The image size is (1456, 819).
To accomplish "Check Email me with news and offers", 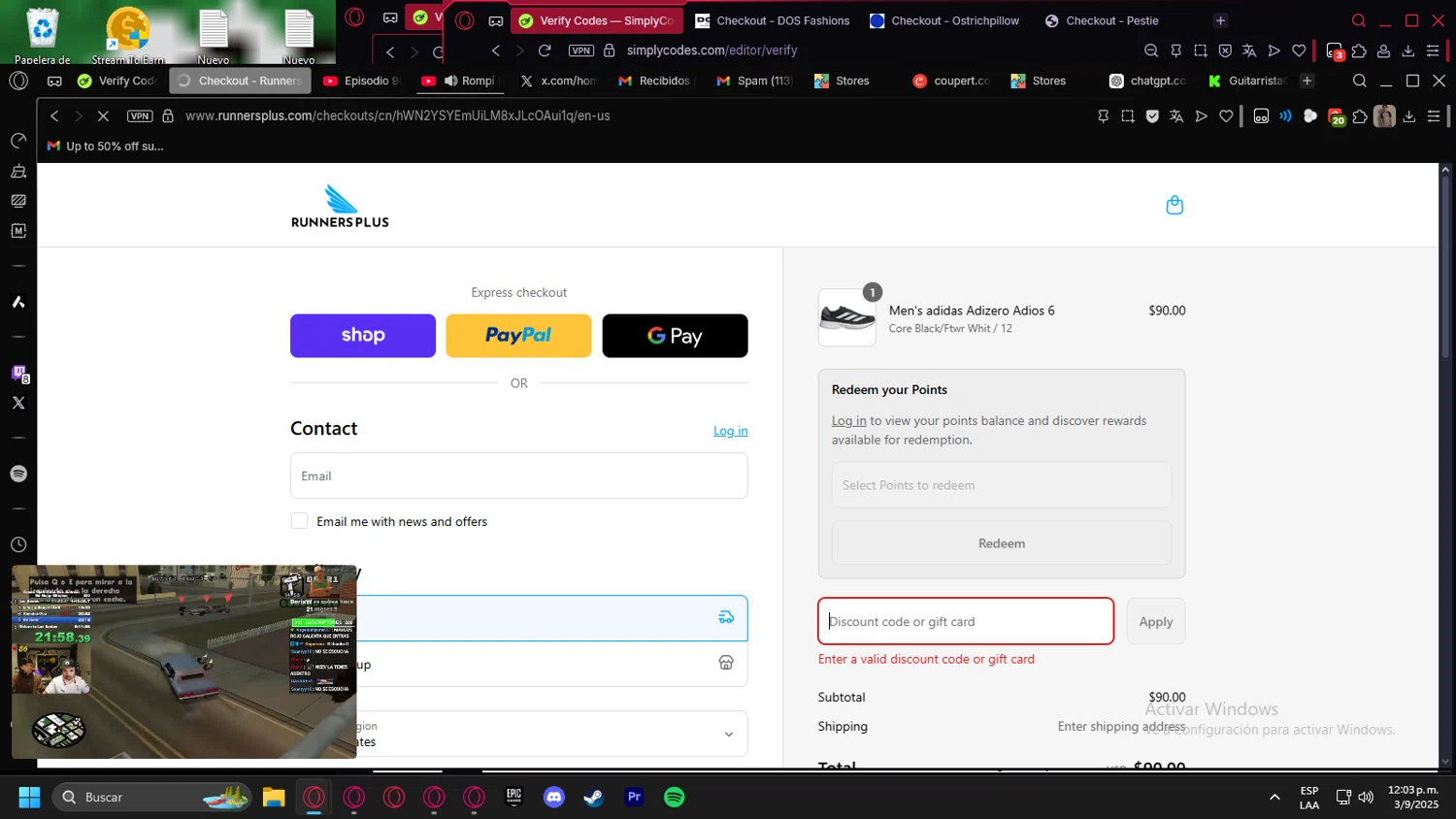I will [299, 521].
